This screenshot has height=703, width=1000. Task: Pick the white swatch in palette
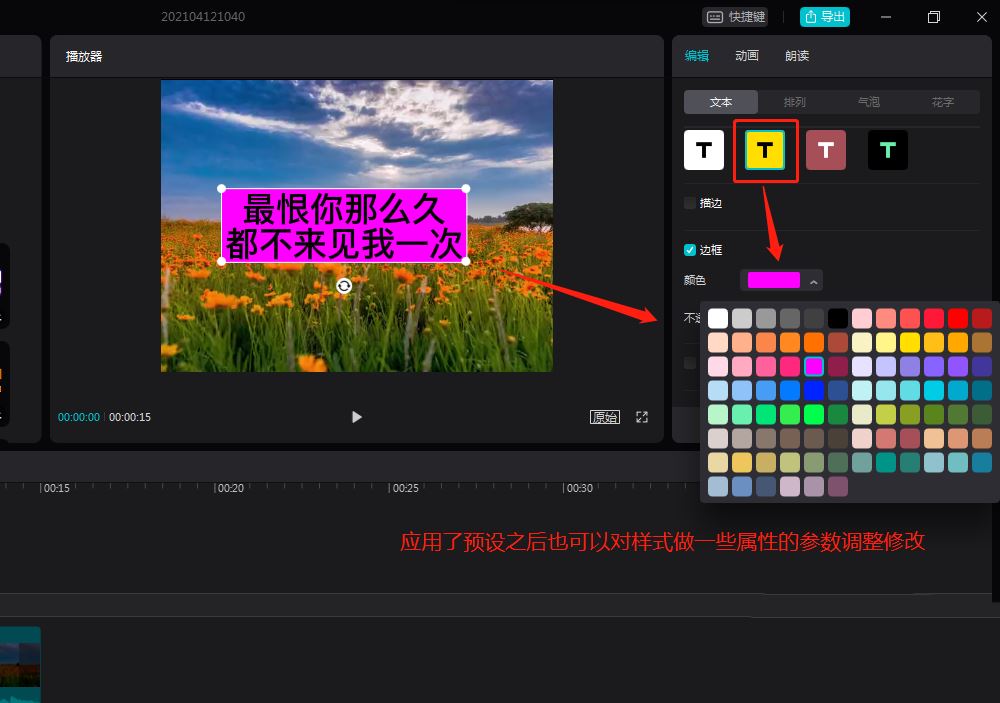(717, 318)
